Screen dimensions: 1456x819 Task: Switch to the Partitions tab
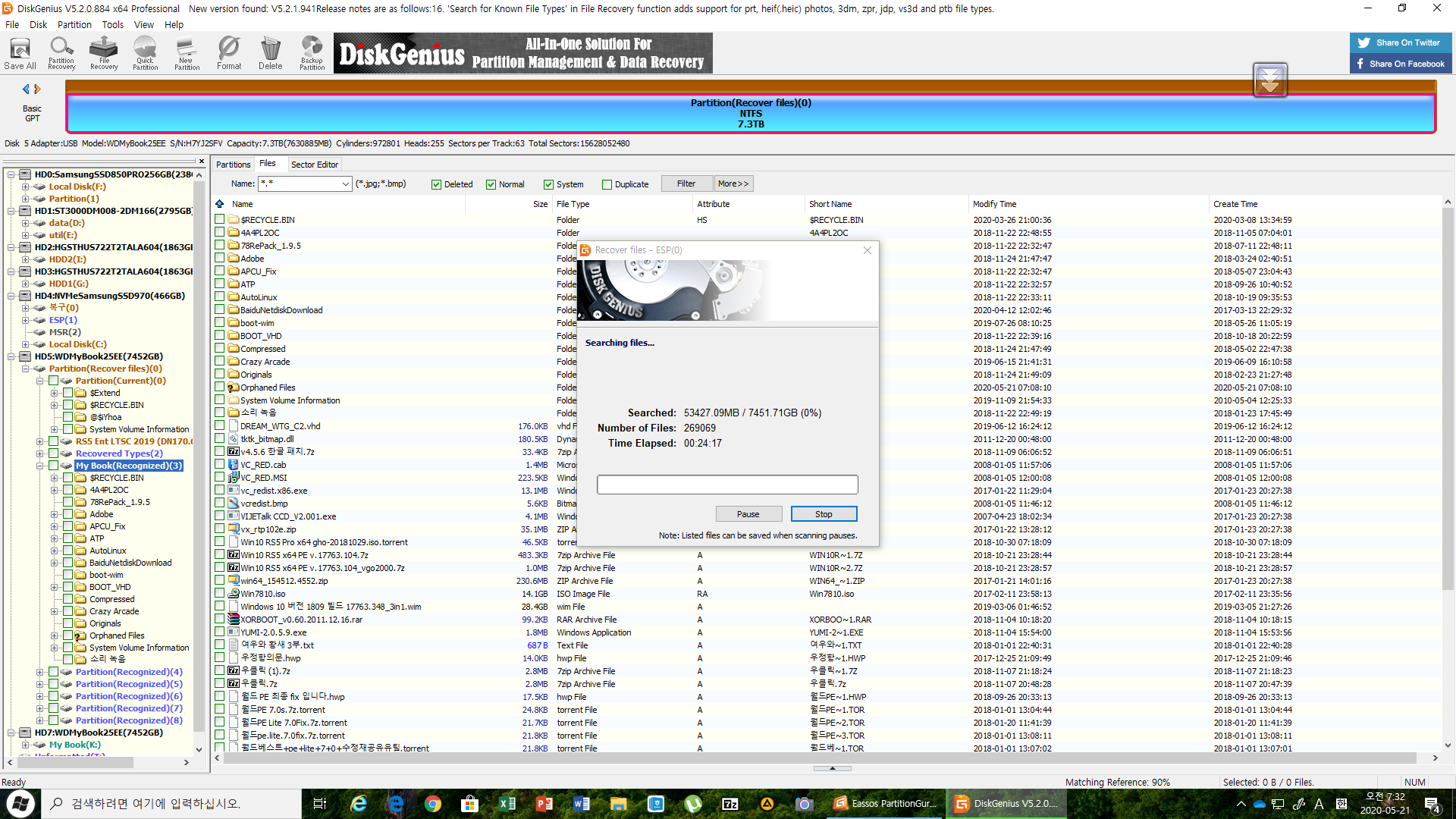pos(233,165)
